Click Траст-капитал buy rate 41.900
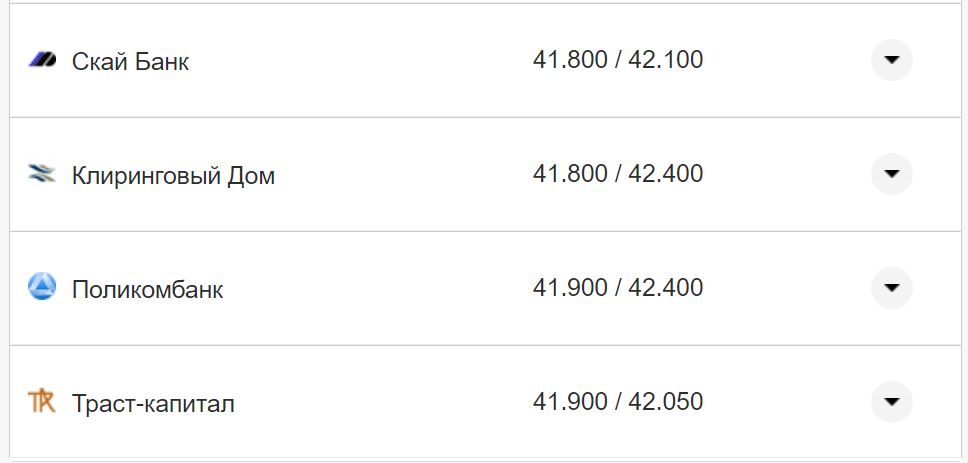The image size is (968, 463). [x=570, y=402]
